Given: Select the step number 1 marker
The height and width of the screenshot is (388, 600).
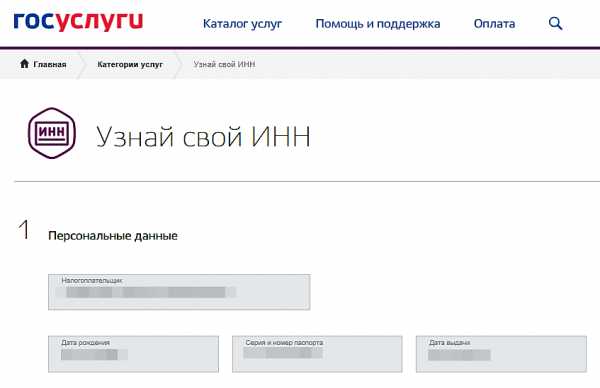Looking at the screenshot, I should click(x=24, y=230).
